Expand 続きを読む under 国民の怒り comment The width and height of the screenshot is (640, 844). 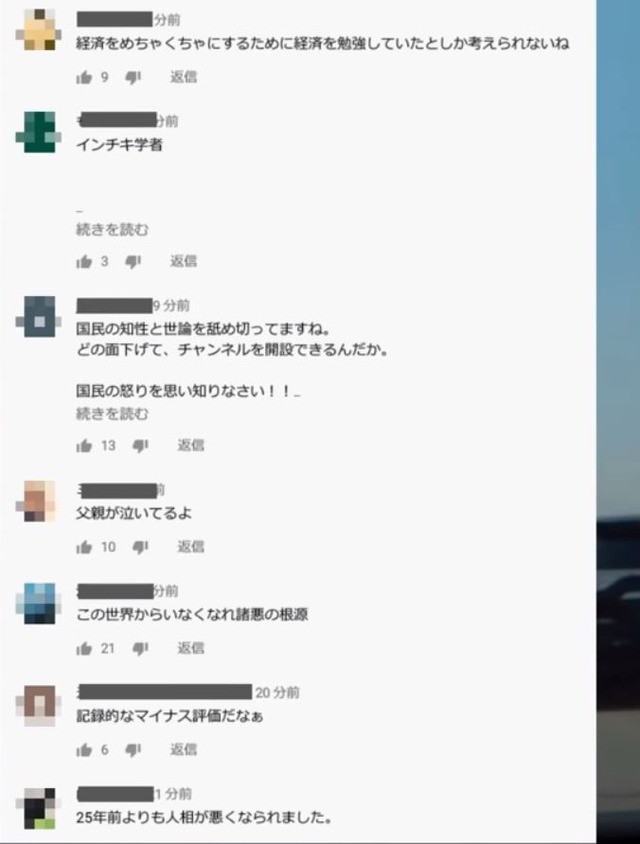coord(112,414)
